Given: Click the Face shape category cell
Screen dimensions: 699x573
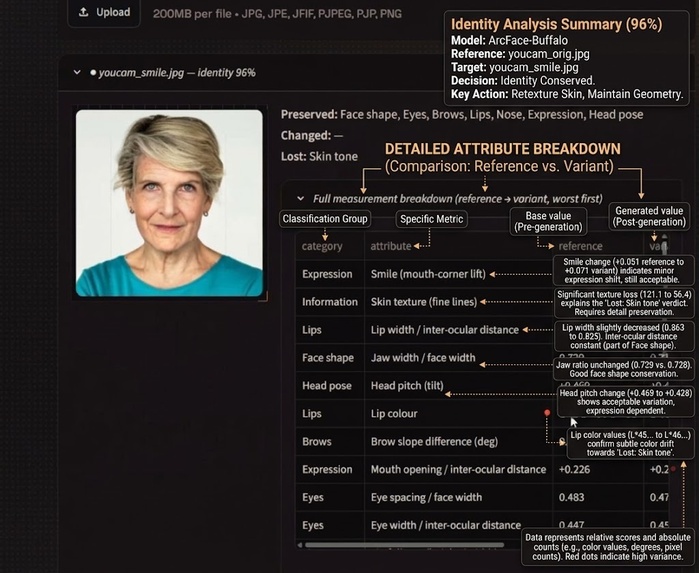Looking at the screenshot, I should pos(328,358).
